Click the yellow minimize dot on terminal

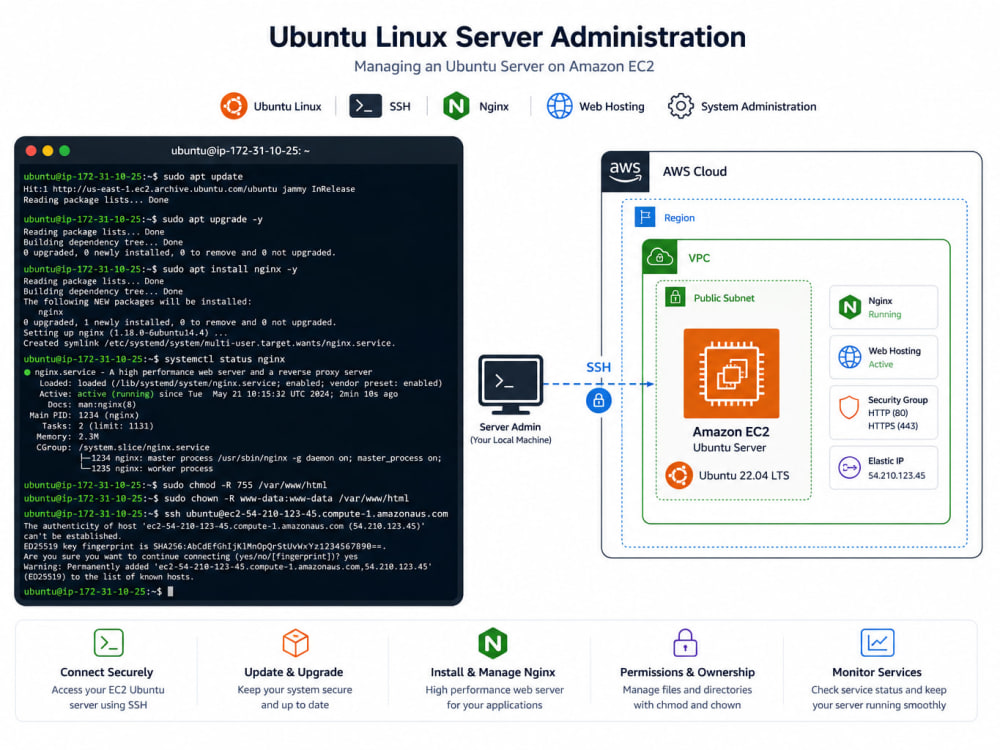click(x=48, y=151)
